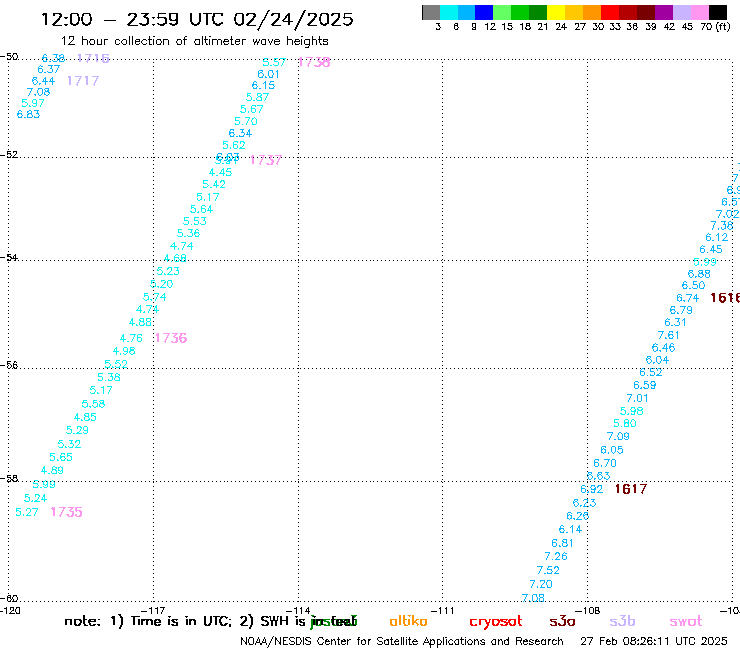Click the 's3b' satellite legend label
Screen dimensions: 740x650
(x=622, y=621)
